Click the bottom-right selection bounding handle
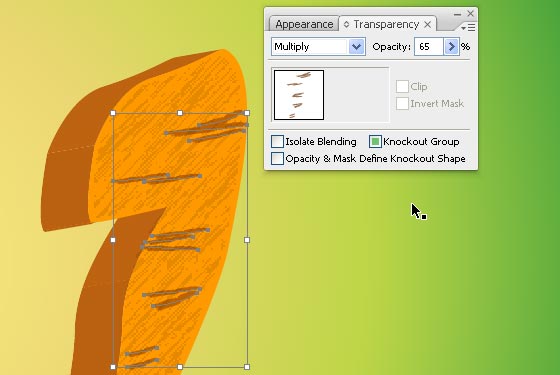Viewport: 560px width, 375px height. 247,367
